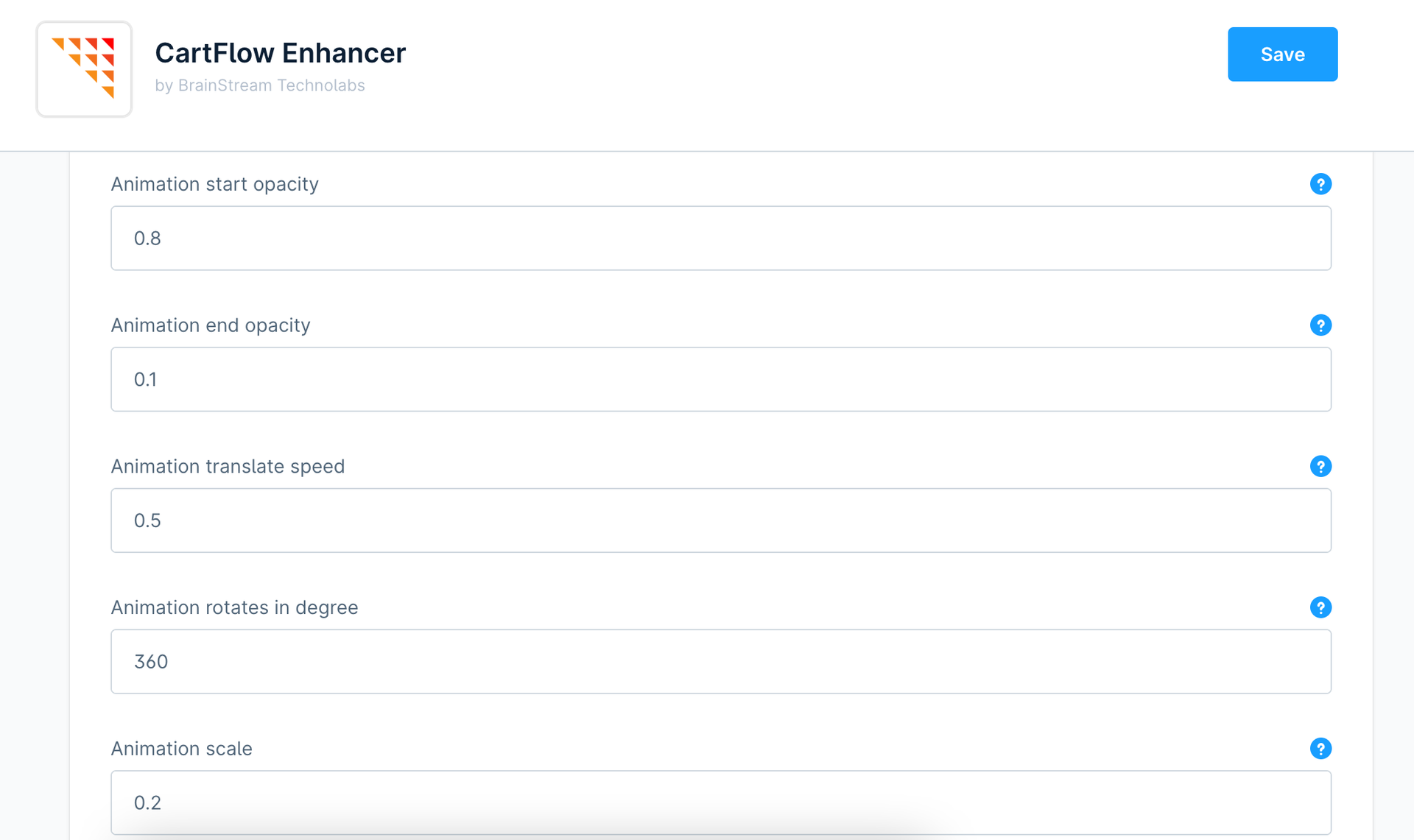The image size is (1414, 840).
Task: Click the CartFlow Enhancer title
Action: (x=280, y=52)
